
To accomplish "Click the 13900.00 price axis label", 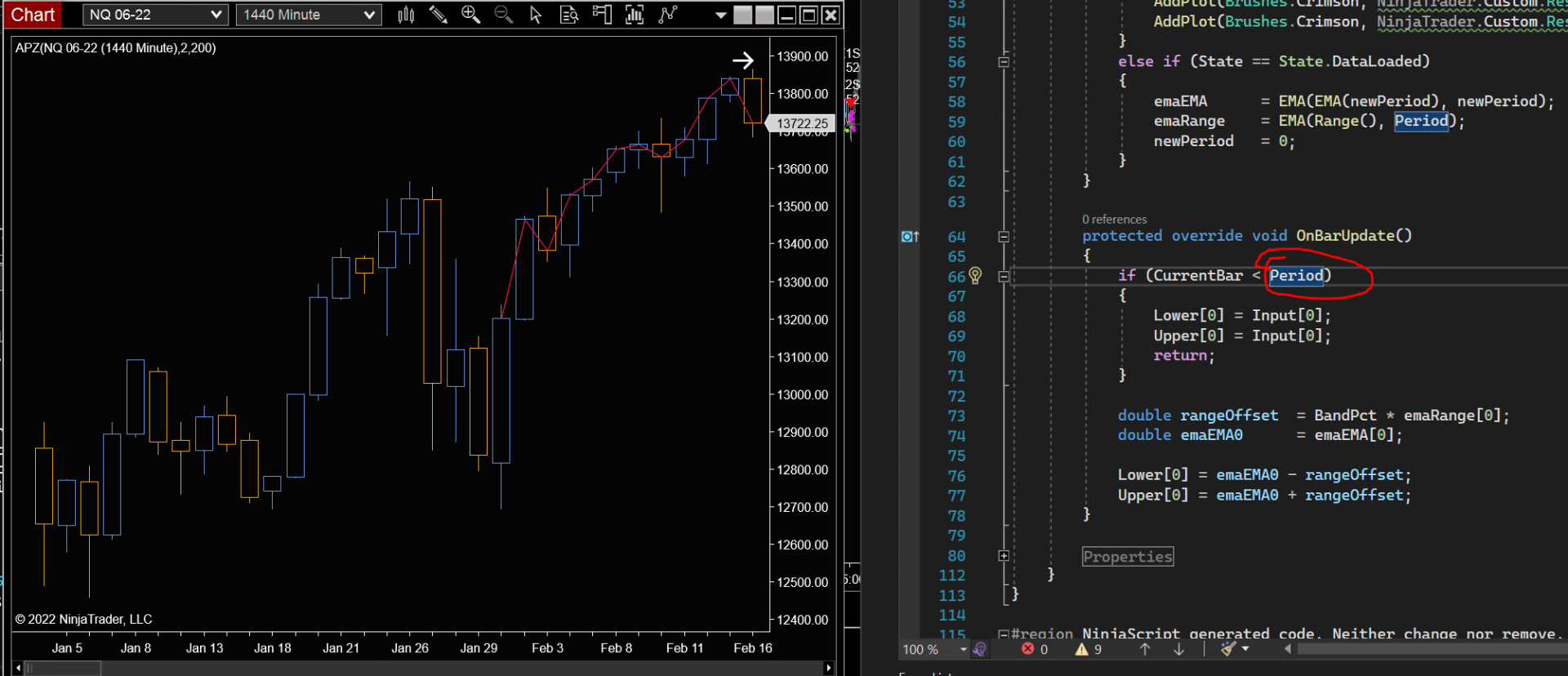I will click(802, 56).
